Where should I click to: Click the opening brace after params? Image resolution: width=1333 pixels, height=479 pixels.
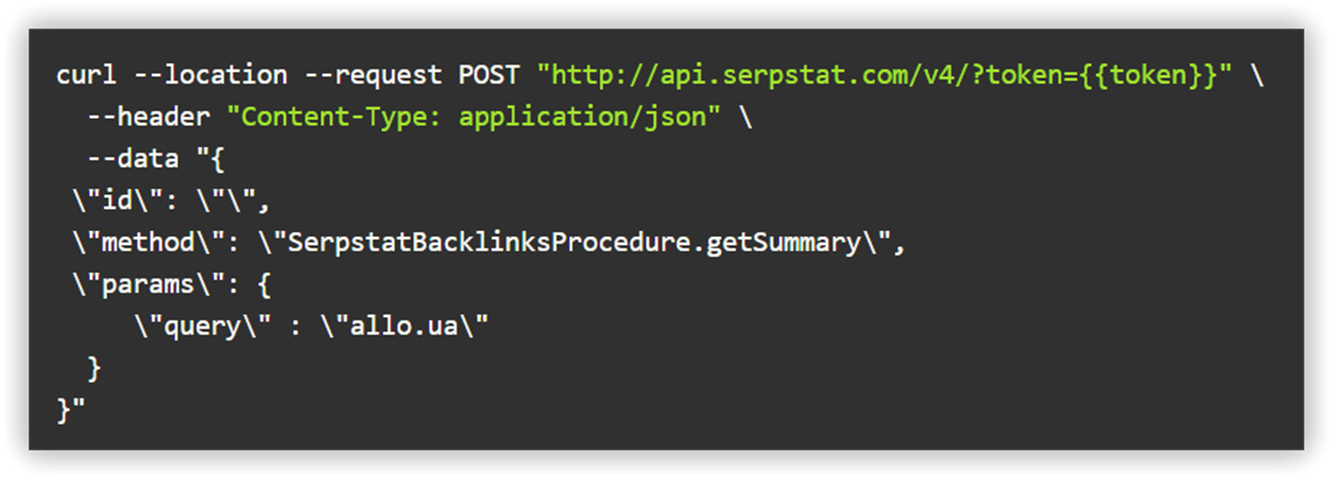pos(264,286)
